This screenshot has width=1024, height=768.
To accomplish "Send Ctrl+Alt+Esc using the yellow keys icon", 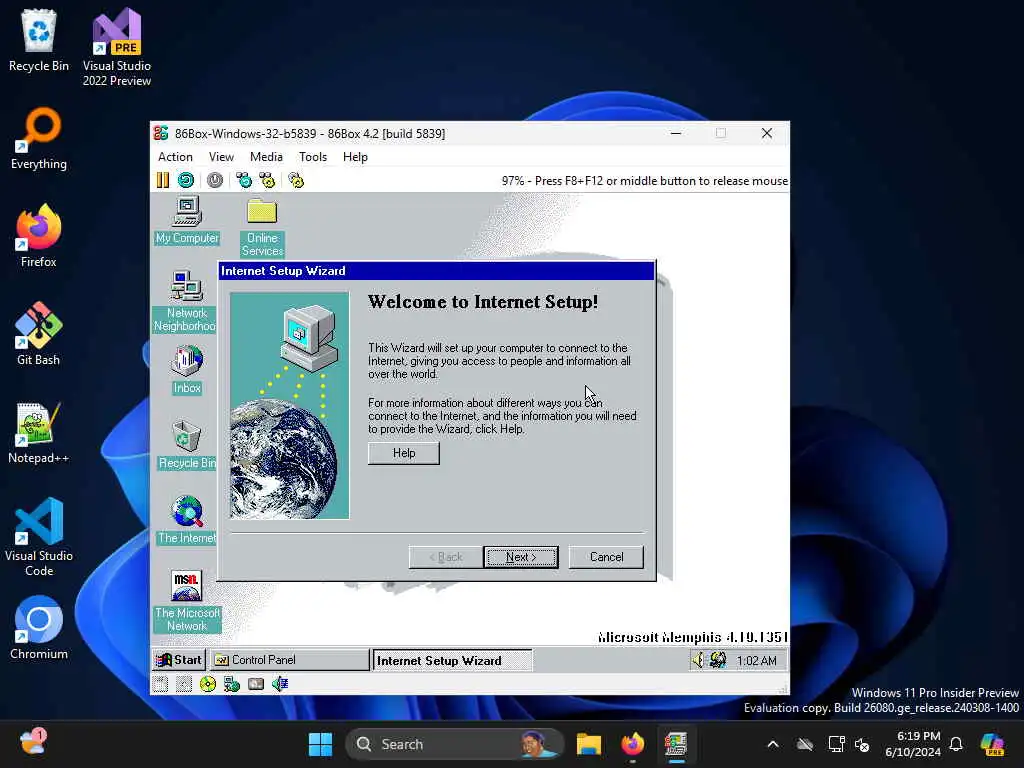I will (267, 180).
